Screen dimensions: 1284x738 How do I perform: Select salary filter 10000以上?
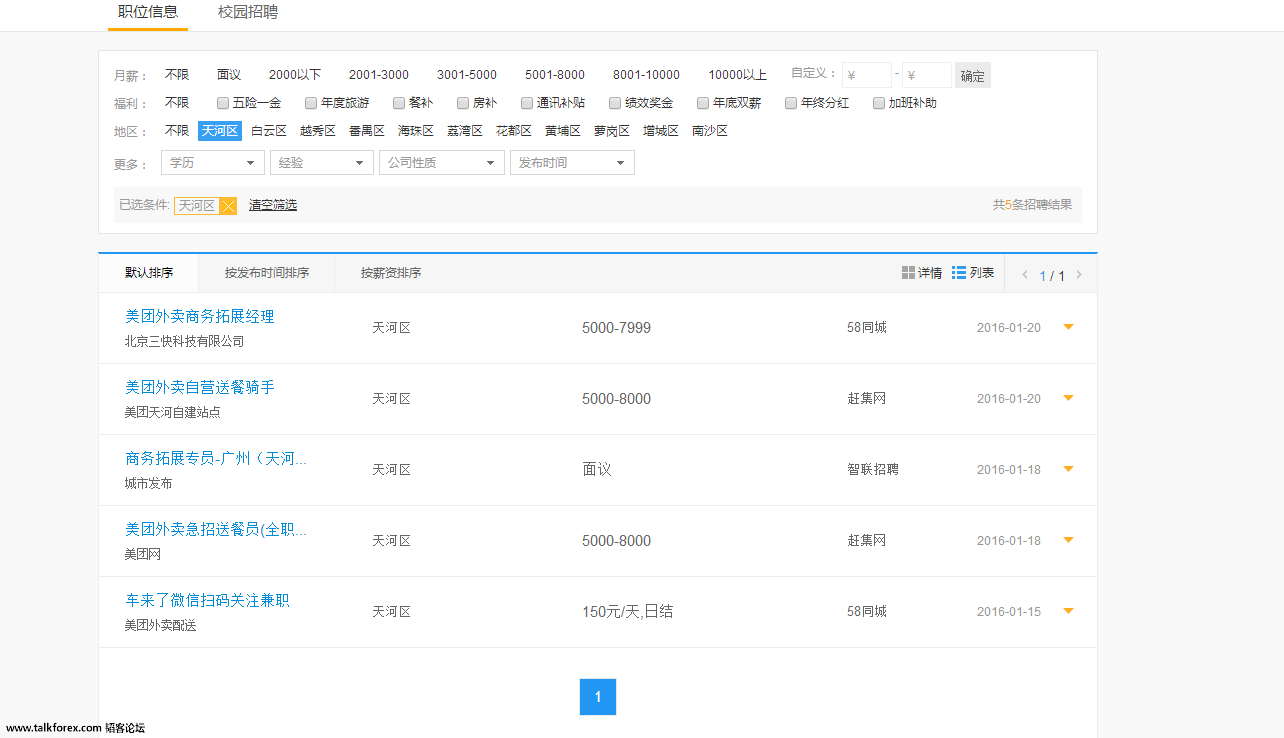738,75
